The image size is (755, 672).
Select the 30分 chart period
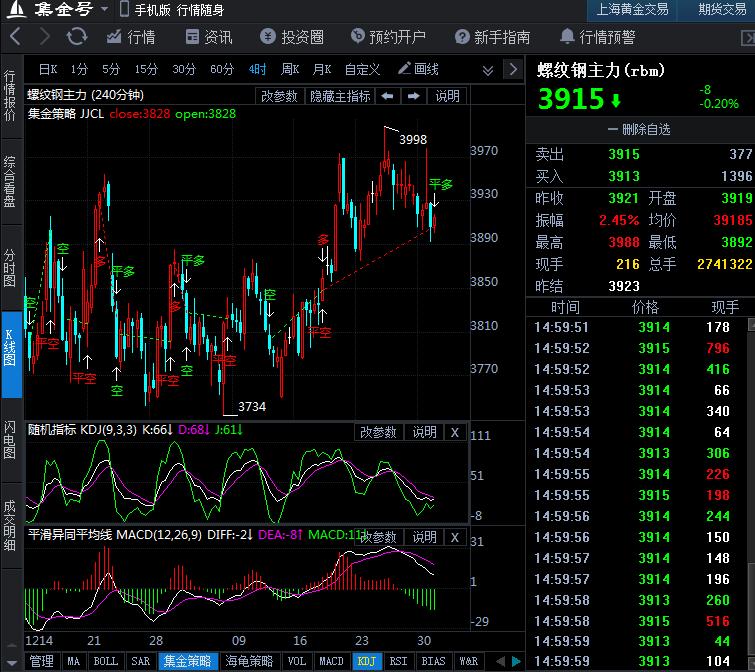point(184,69)
